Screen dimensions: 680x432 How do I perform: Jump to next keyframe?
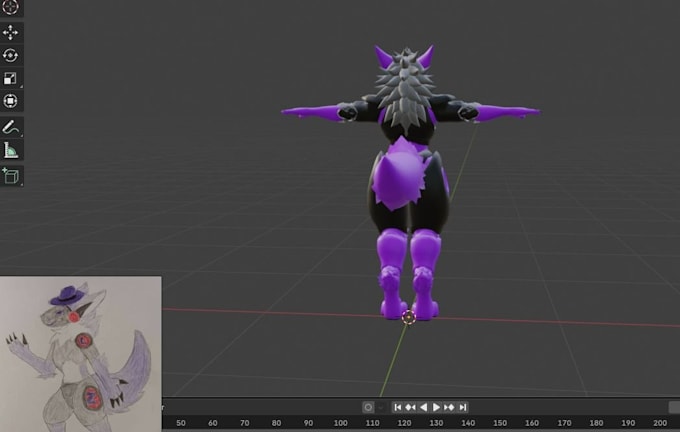click(449, 407)
